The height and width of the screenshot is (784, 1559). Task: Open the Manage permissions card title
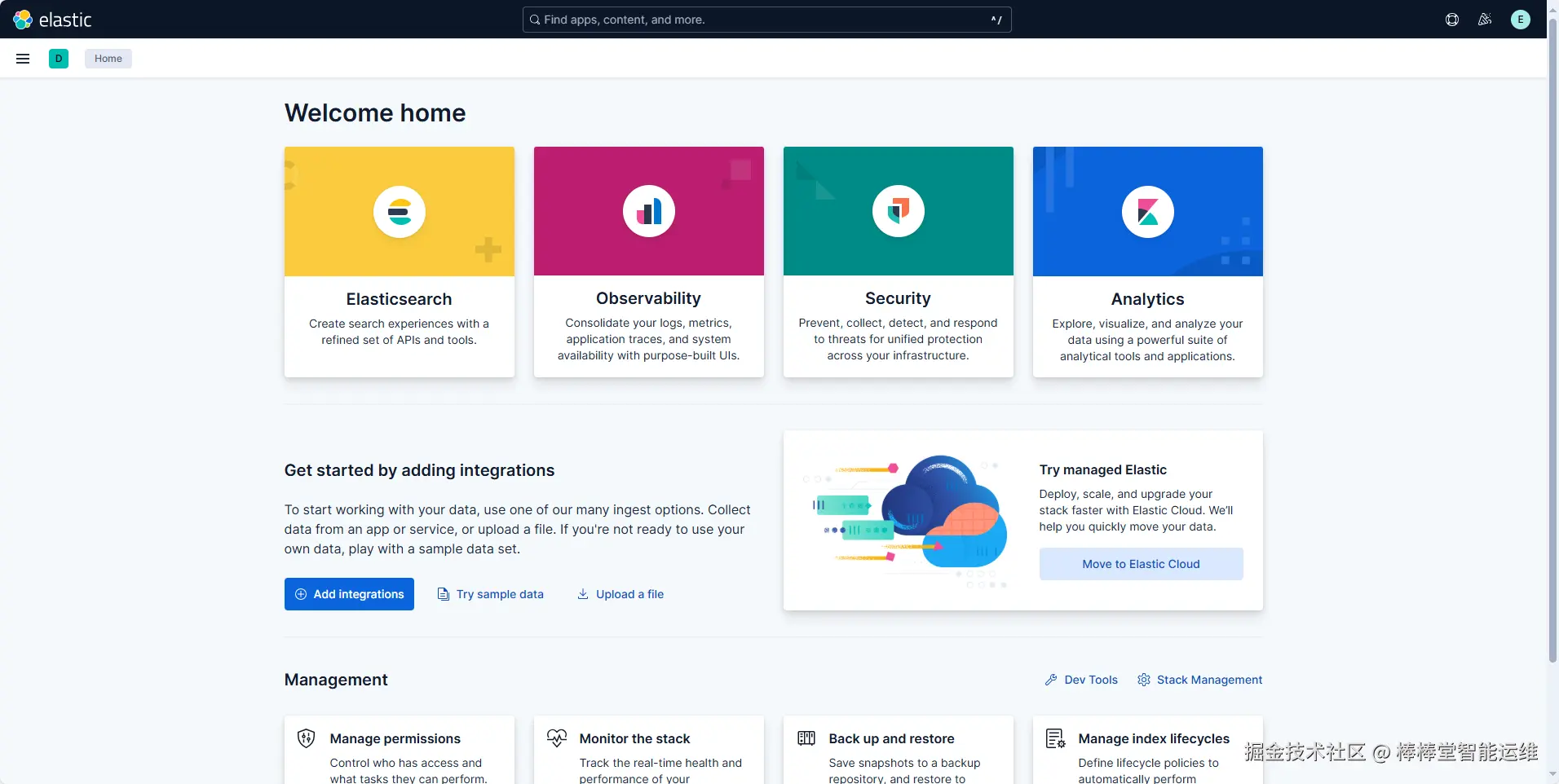point(395,738)
